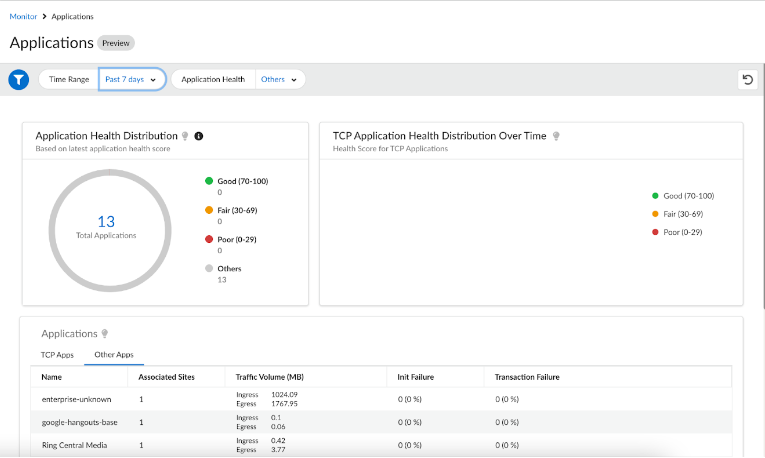The image size is (765, 458).
Task: Click the gray Others color dot in legend
Action: click(207, 269)
